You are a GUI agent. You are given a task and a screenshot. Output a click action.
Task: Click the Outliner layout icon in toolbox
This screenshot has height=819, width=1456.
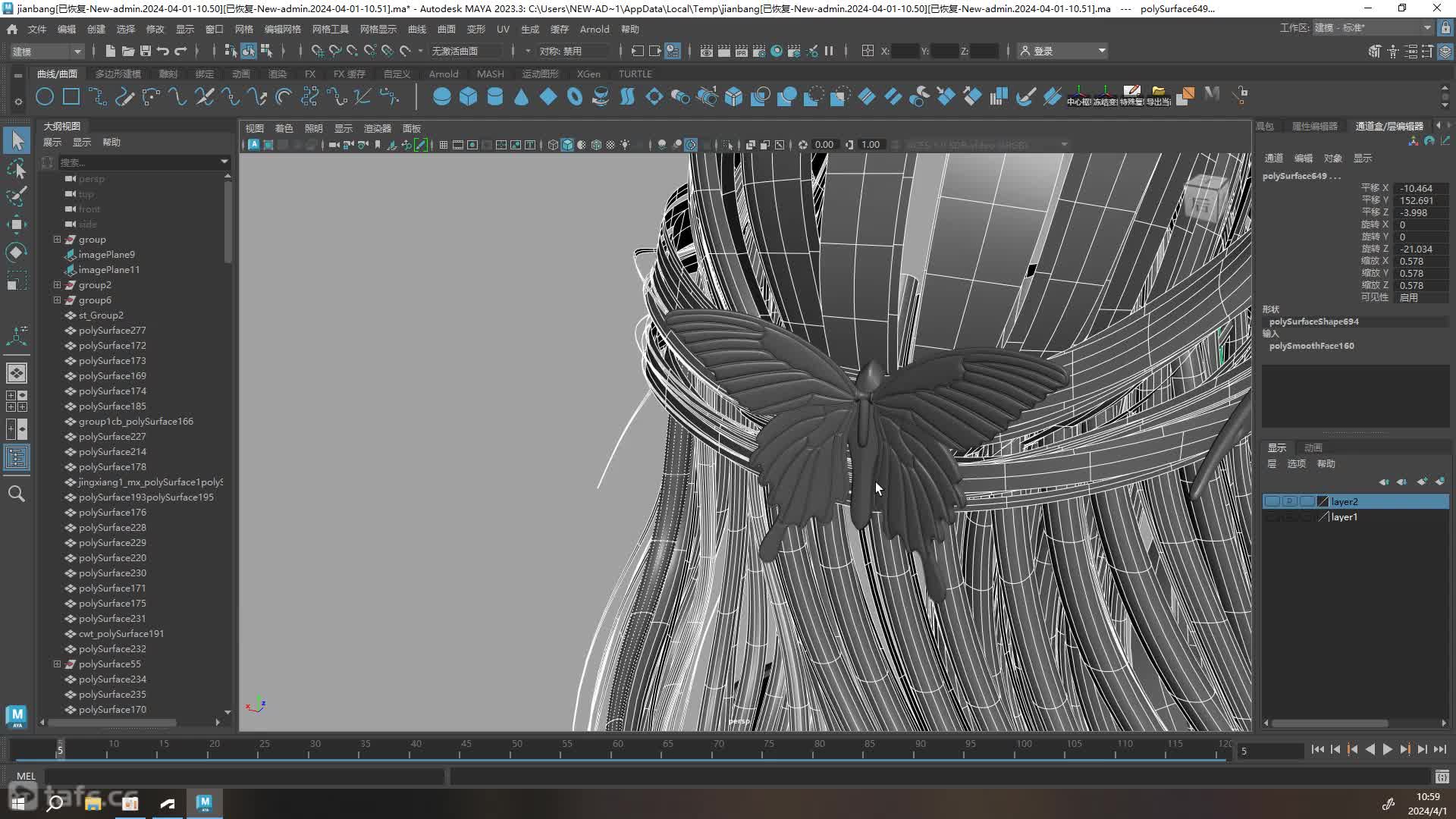[x=17, y=457]
